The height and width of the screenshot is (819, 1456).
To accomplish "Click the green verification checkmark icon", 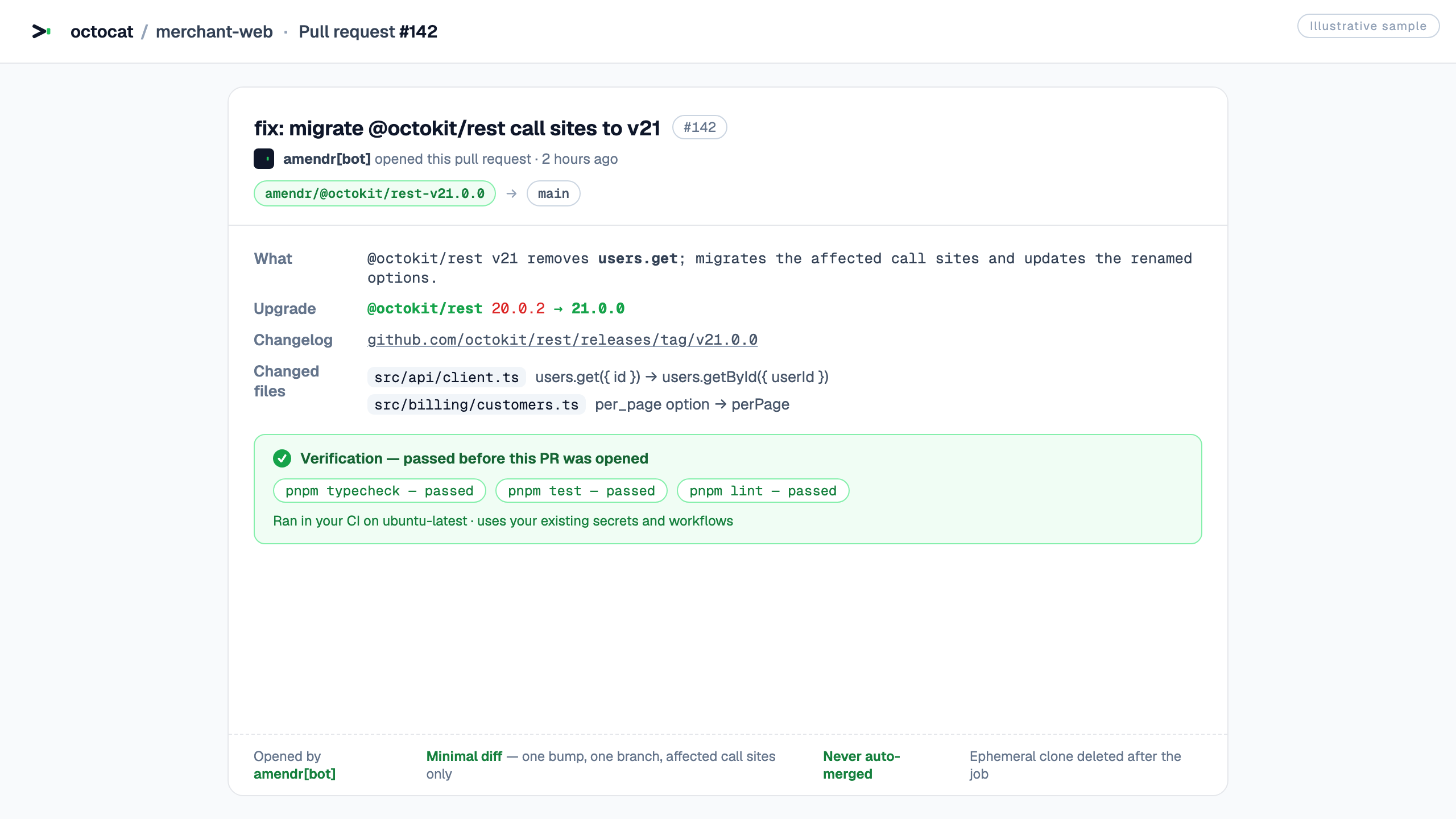I will point(282,458).
